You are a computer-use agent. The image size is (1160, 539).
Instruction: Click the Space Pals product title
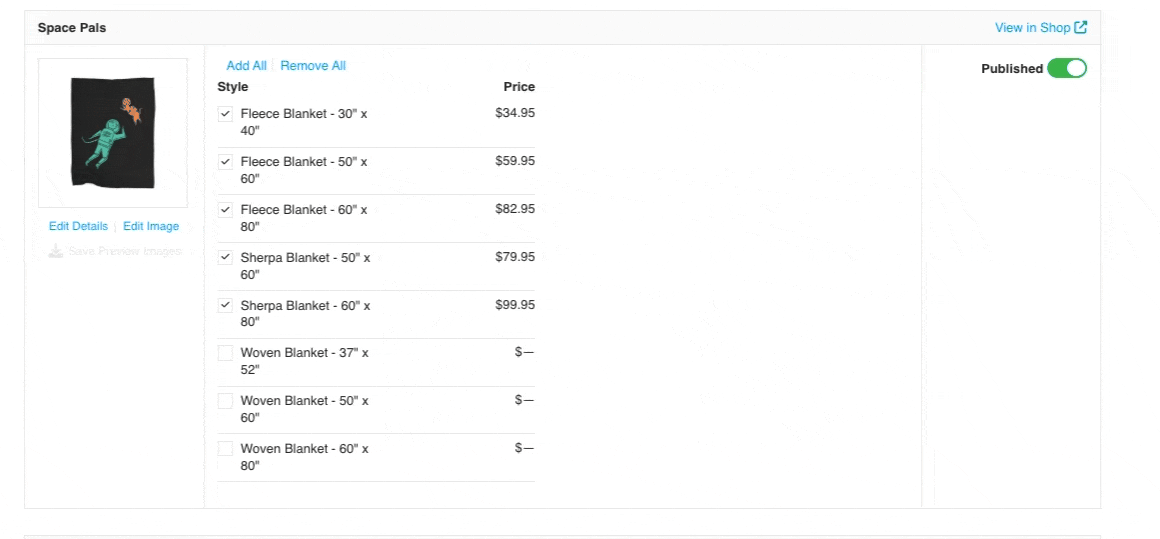[72, 28]
